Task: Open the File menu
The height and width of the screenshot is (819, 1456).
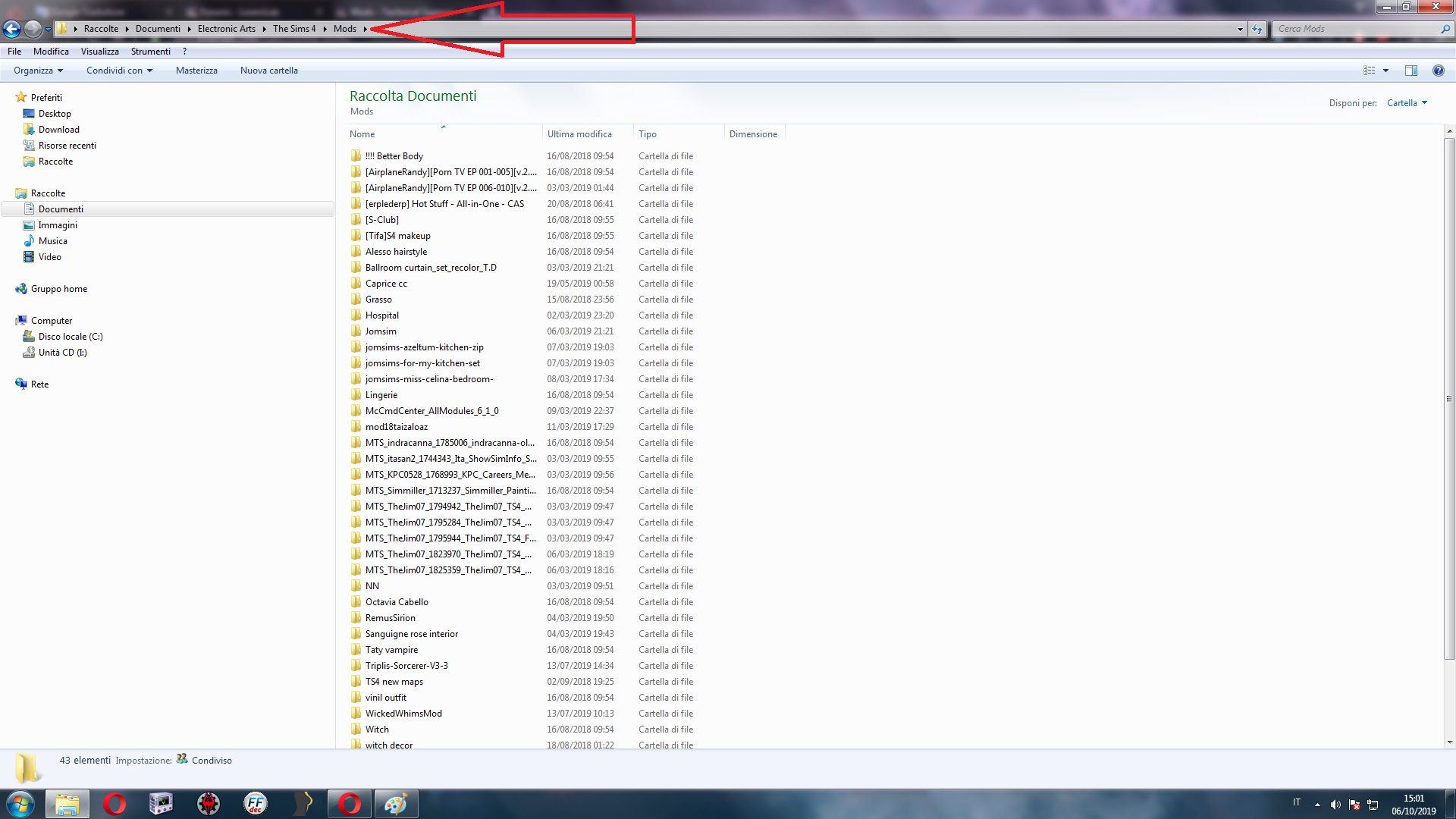Action: coord(14,52)
